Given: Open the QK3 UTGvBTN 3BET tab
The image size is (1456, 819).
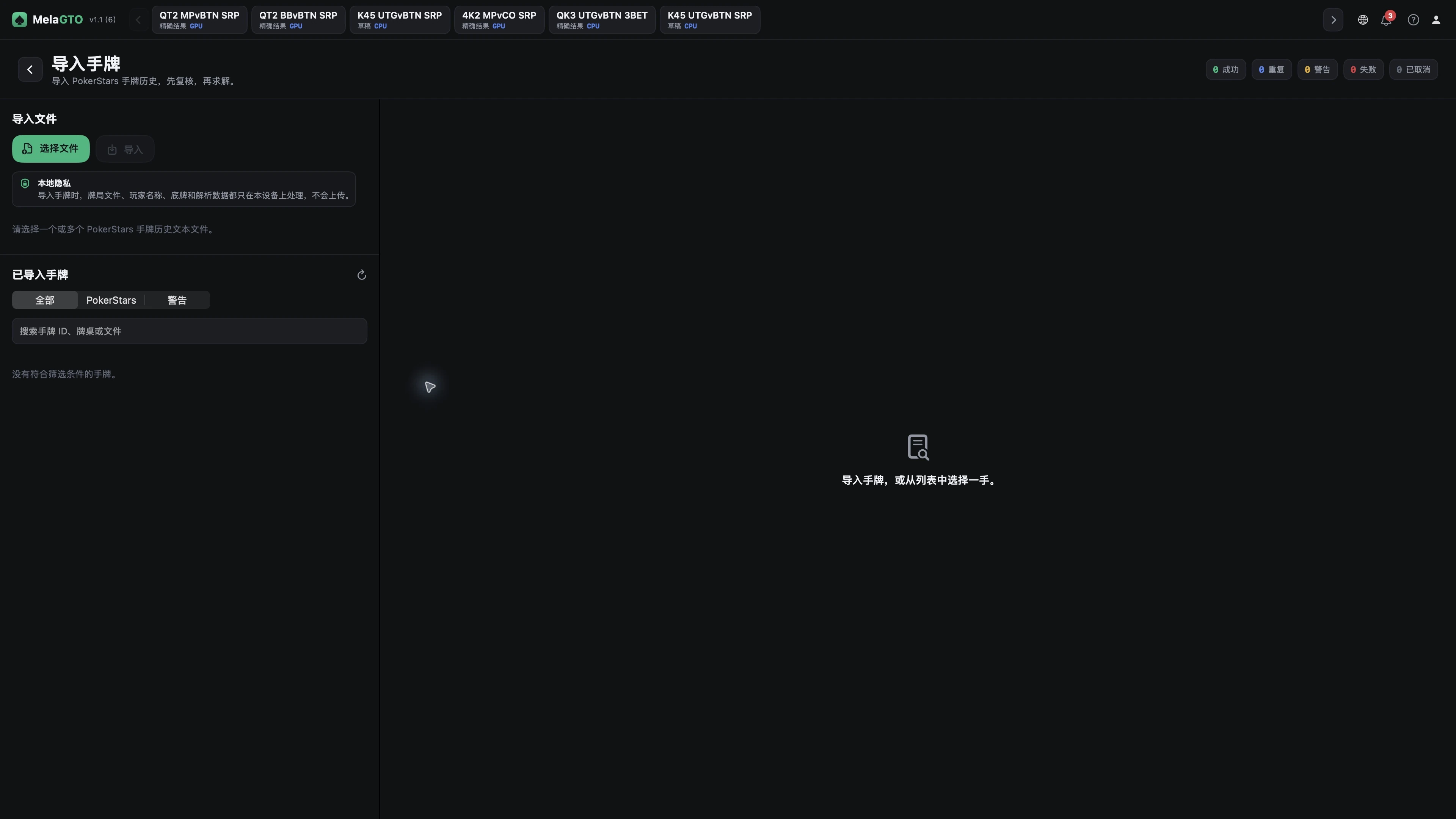Looking at the screenshot, I should click(602, 20).
